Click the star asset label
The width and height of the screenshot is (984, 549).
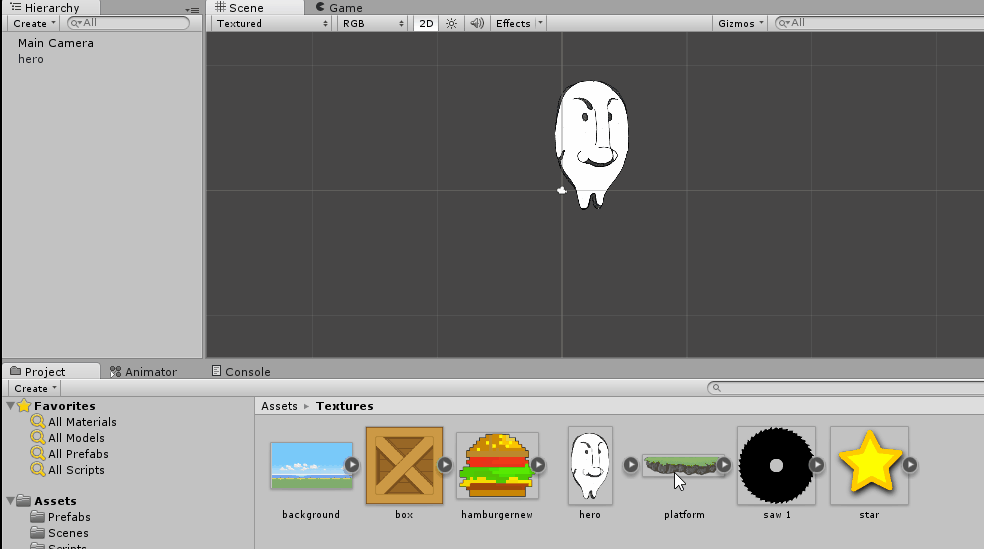pyautogui.click(x=869, y=514)
